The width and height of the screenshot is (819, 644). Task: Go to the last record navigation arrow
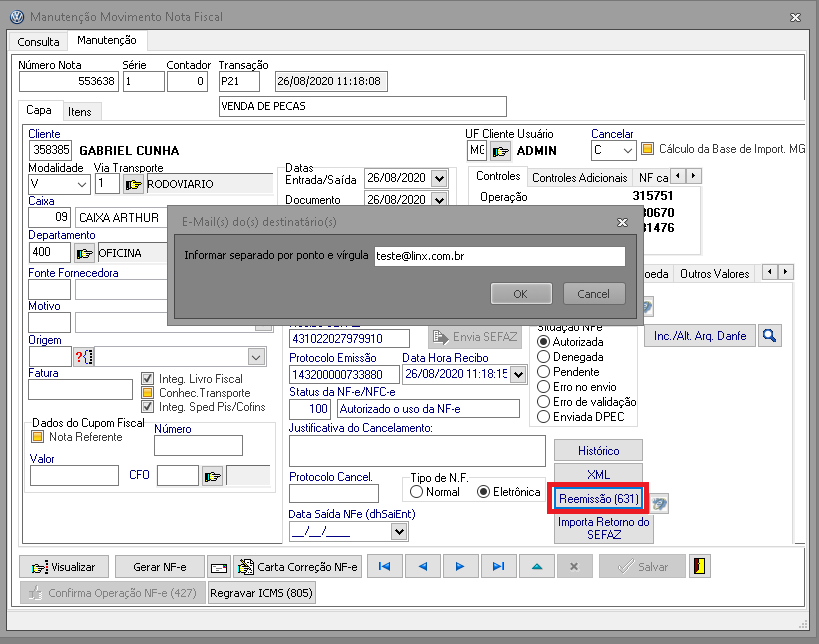coord(497,566)
